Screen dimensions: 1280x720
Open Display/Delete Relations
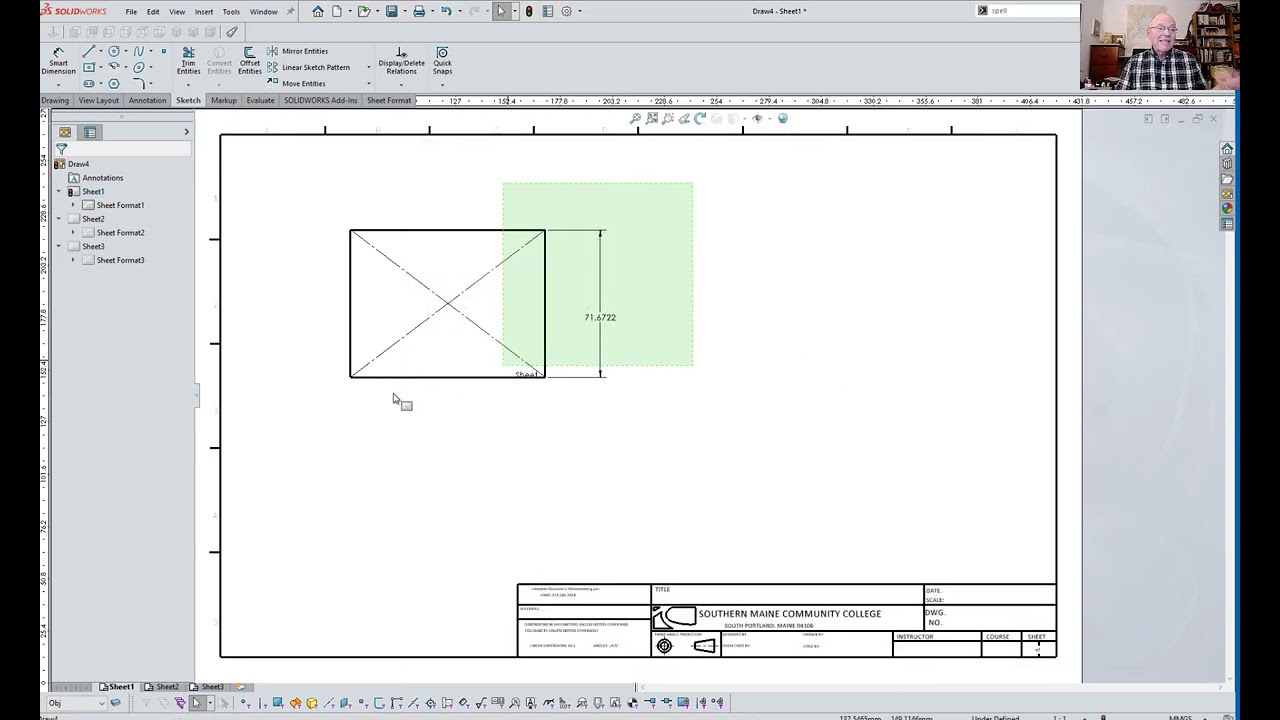pyautogui.click(x=401, y=60)
